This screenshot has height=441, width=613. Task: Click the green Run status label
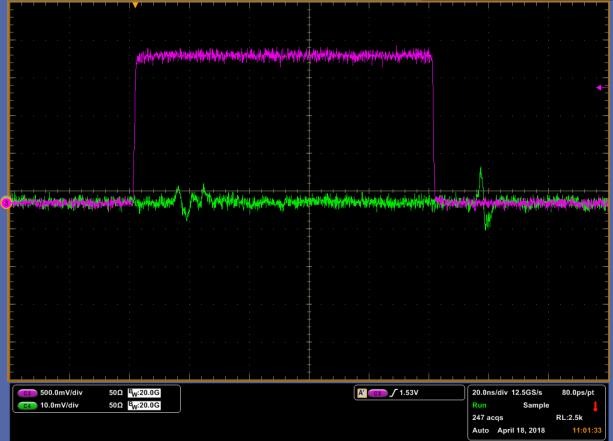479,405
